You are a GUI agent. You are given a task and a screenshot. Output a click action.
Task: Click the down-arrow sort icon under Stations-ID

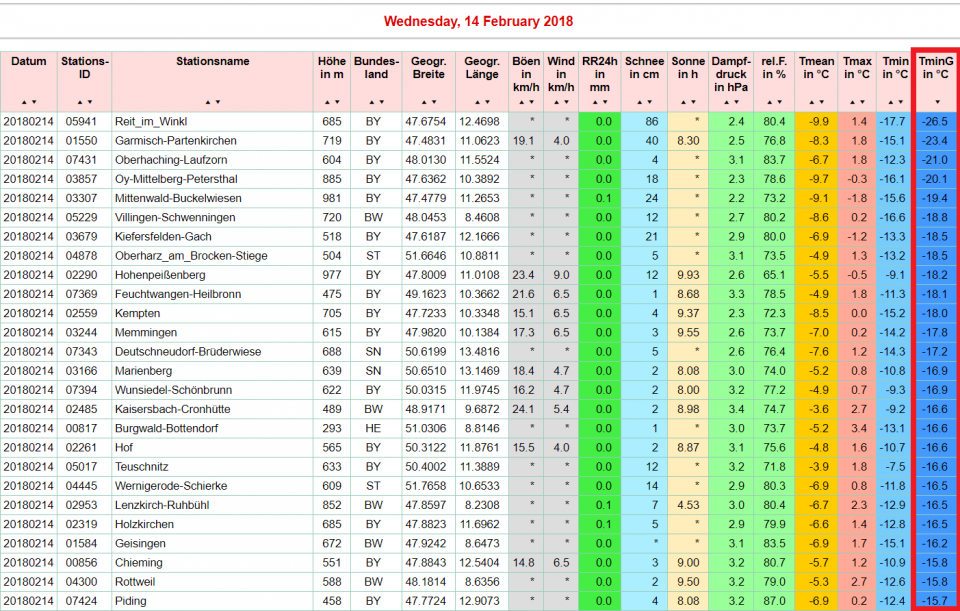(x=90, y=103)
